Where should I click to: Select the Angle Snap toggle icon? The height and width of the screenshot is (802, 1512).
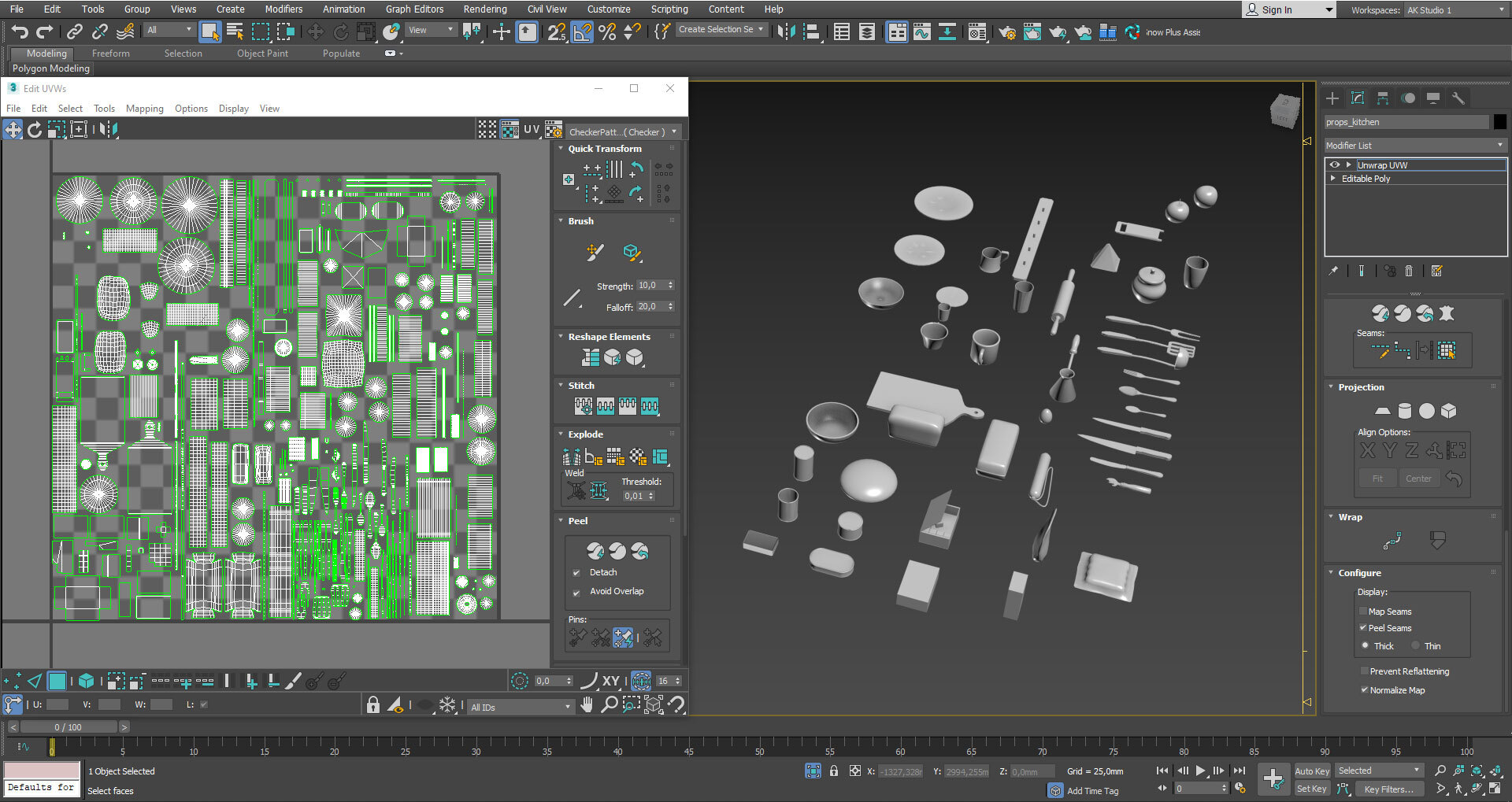pos(582,31)
